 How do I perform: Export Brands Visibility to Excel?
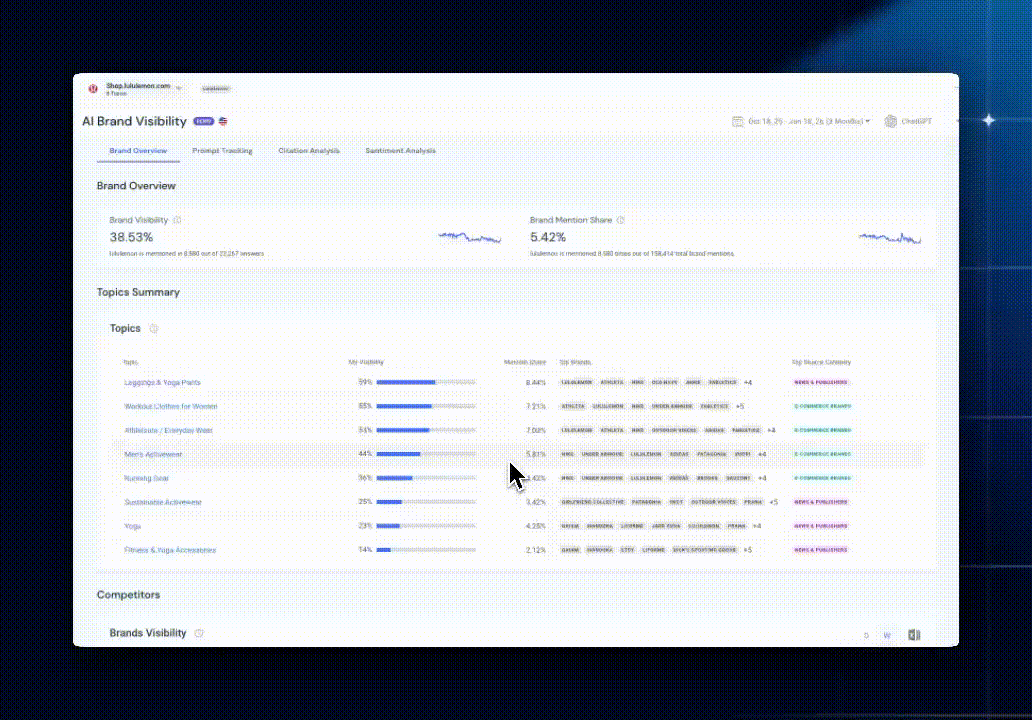914,635
